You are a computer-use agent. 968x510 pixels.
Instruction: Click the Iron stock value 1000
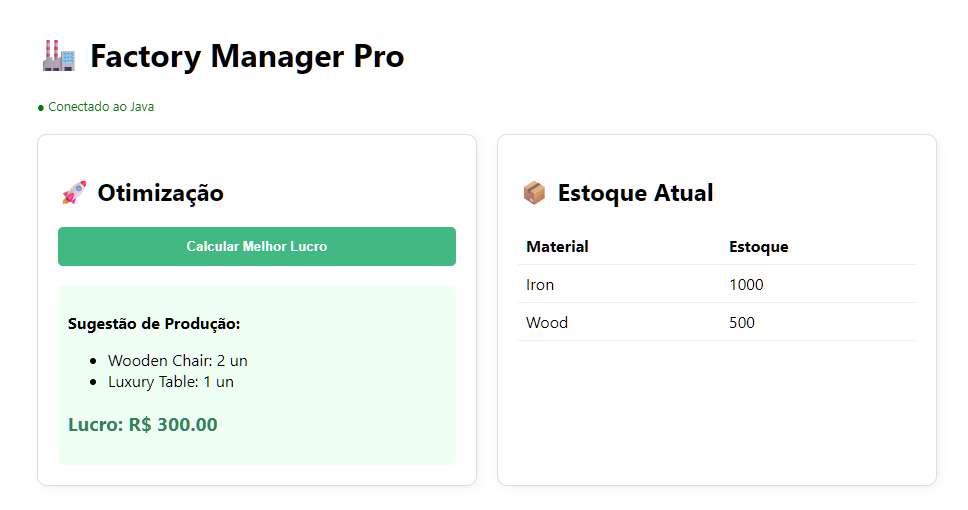(x=746, y=285)
